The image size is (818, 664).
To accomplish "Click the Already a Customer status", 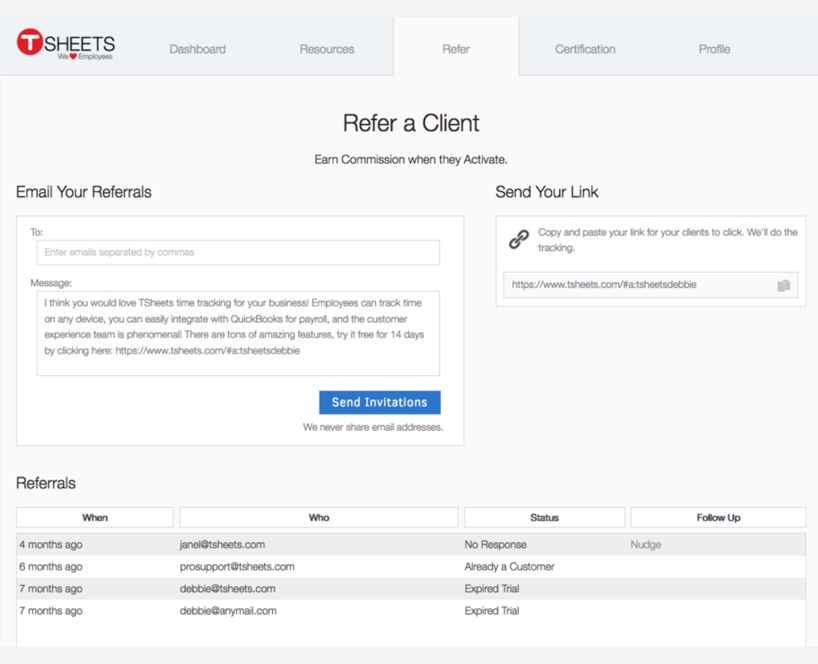I will click(x=509, y=566).
